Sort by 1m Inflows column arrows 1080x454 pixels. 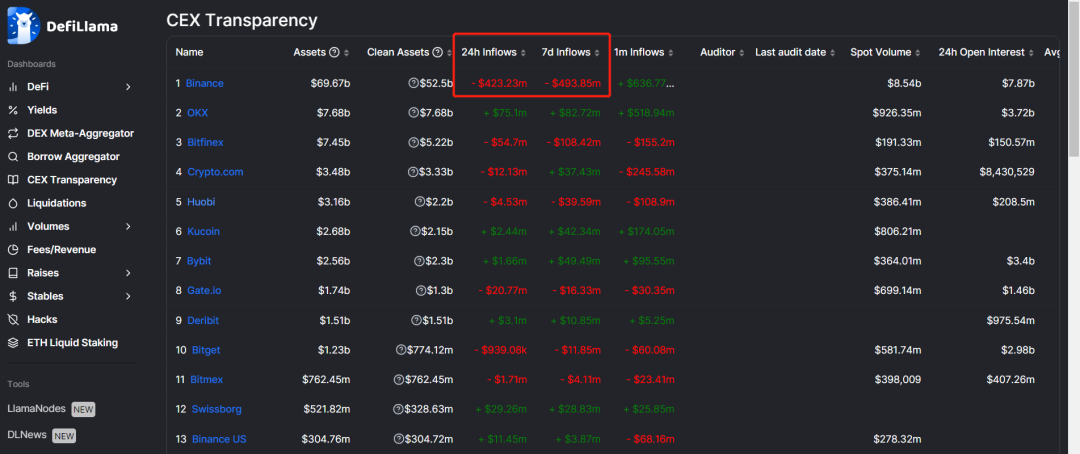pyautogui.click(x=671, y=53)
